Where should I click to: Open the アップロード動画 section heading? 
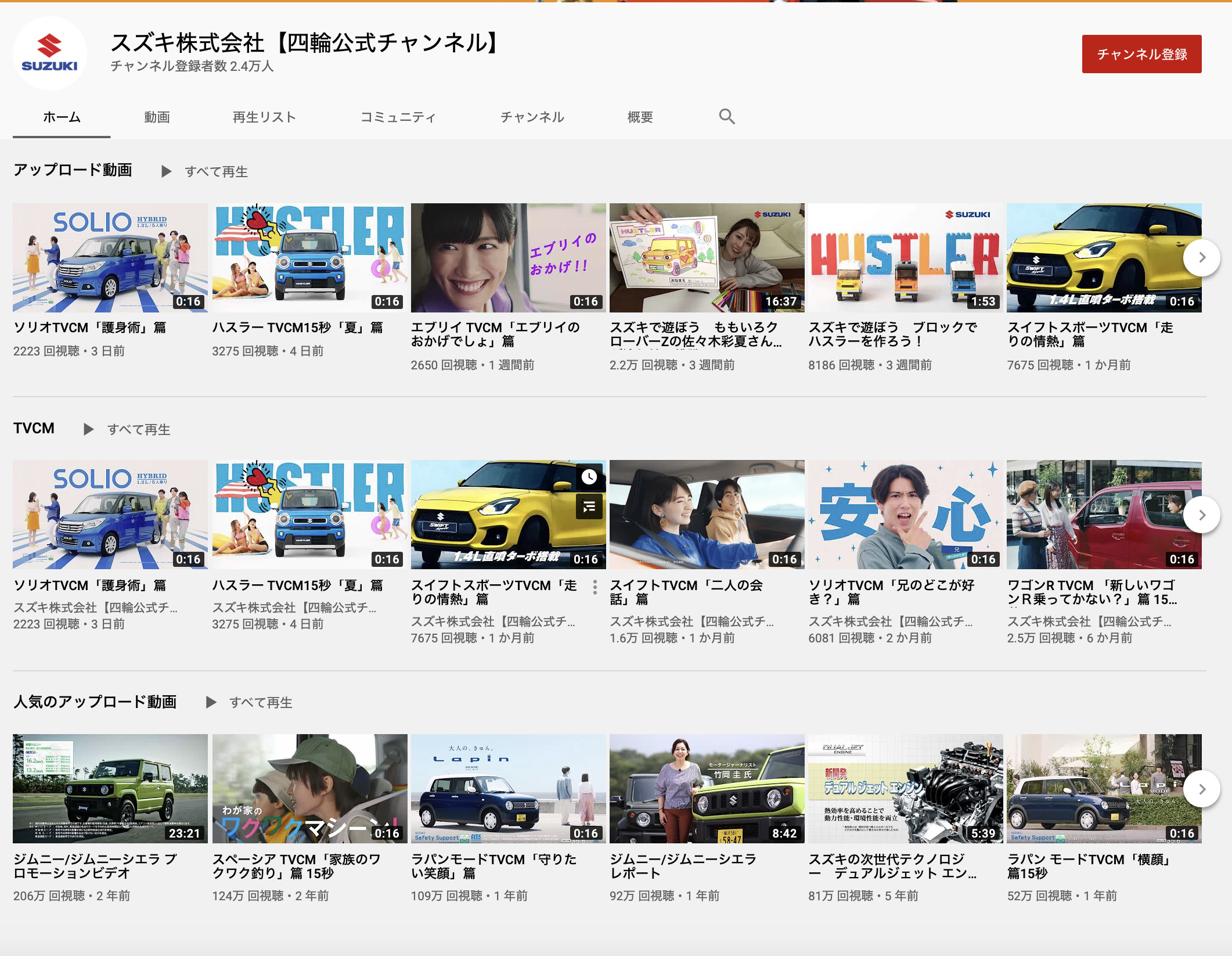pyautogui.click(x=73, y=170)
